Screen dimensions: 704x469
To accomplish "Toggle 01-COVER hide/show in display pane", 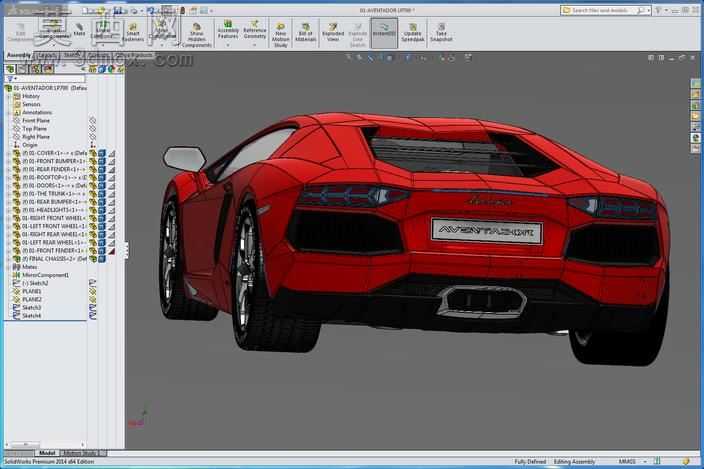I will tap(92, 153).
